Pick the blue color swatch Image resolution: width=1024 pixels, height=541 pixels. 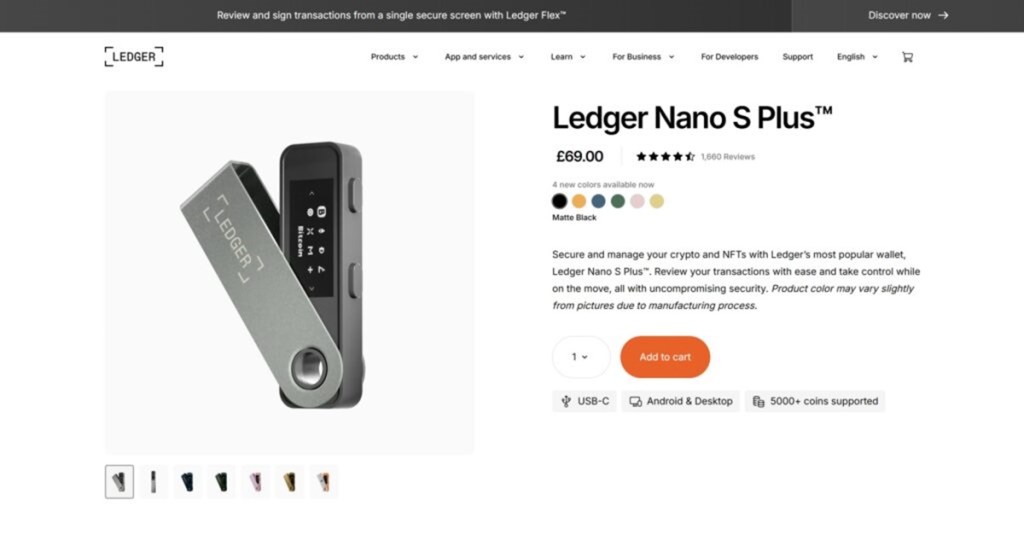598,201
